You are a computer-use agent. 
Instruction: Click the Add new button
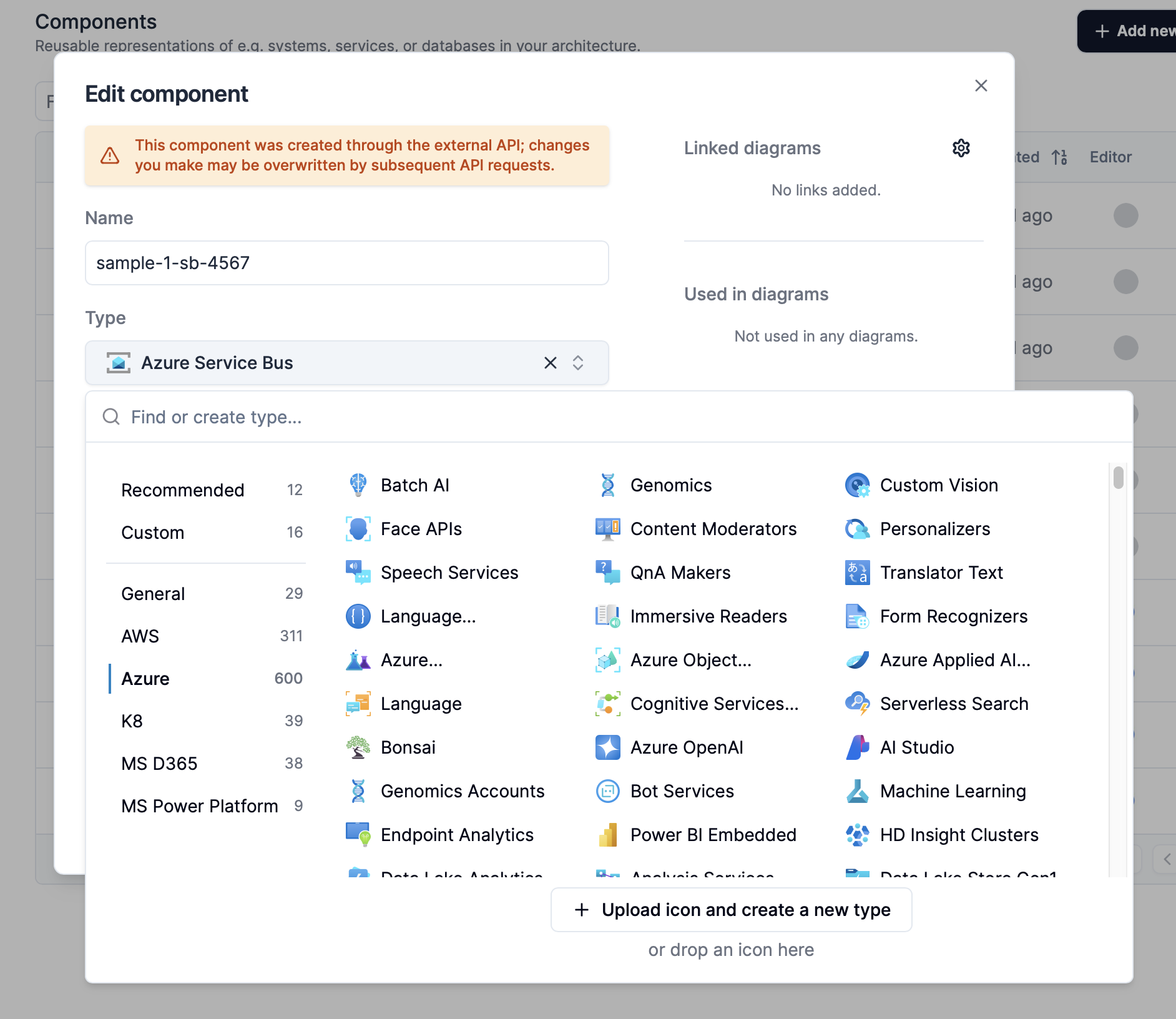pos(1127,31)
